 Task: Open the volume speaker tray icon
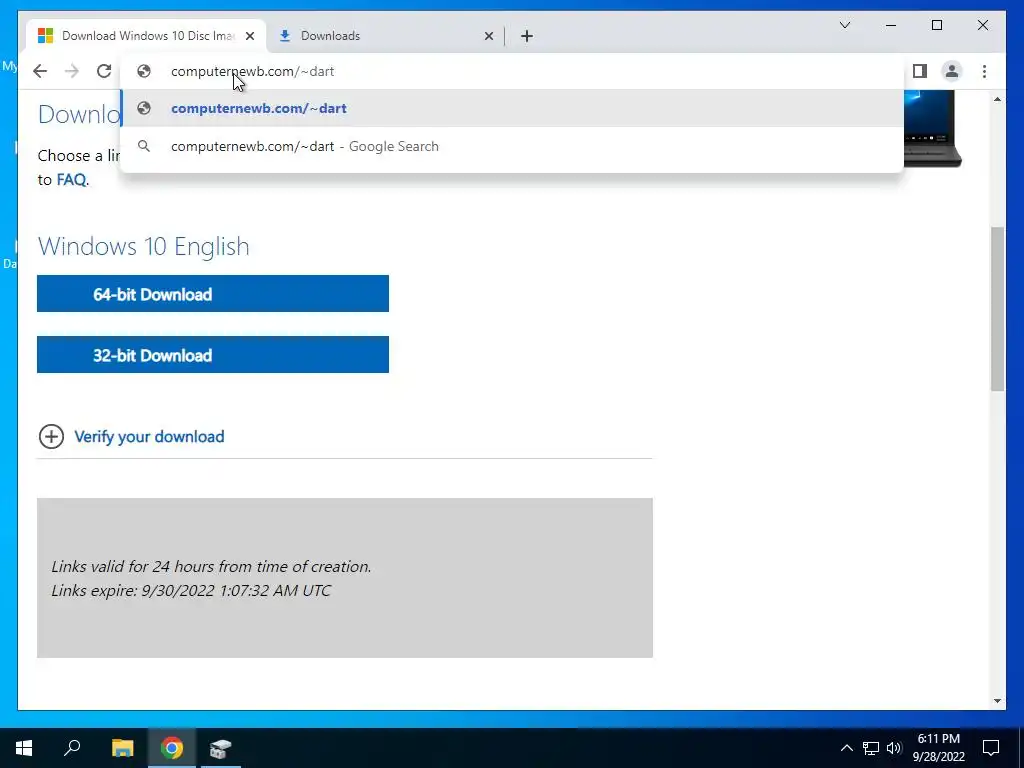point(894,748)
